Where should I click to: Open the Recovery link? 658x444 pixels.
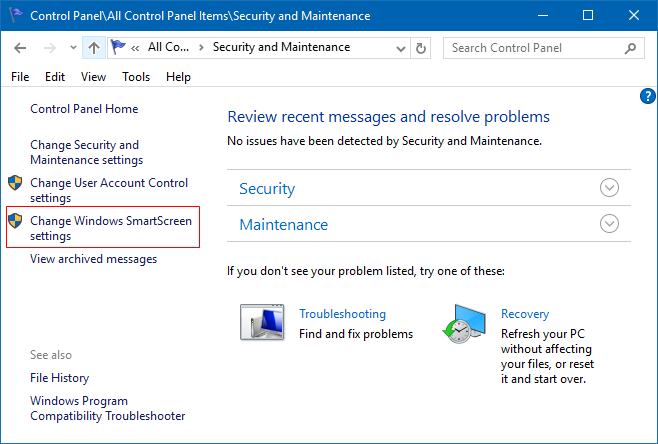click(525, 313)
